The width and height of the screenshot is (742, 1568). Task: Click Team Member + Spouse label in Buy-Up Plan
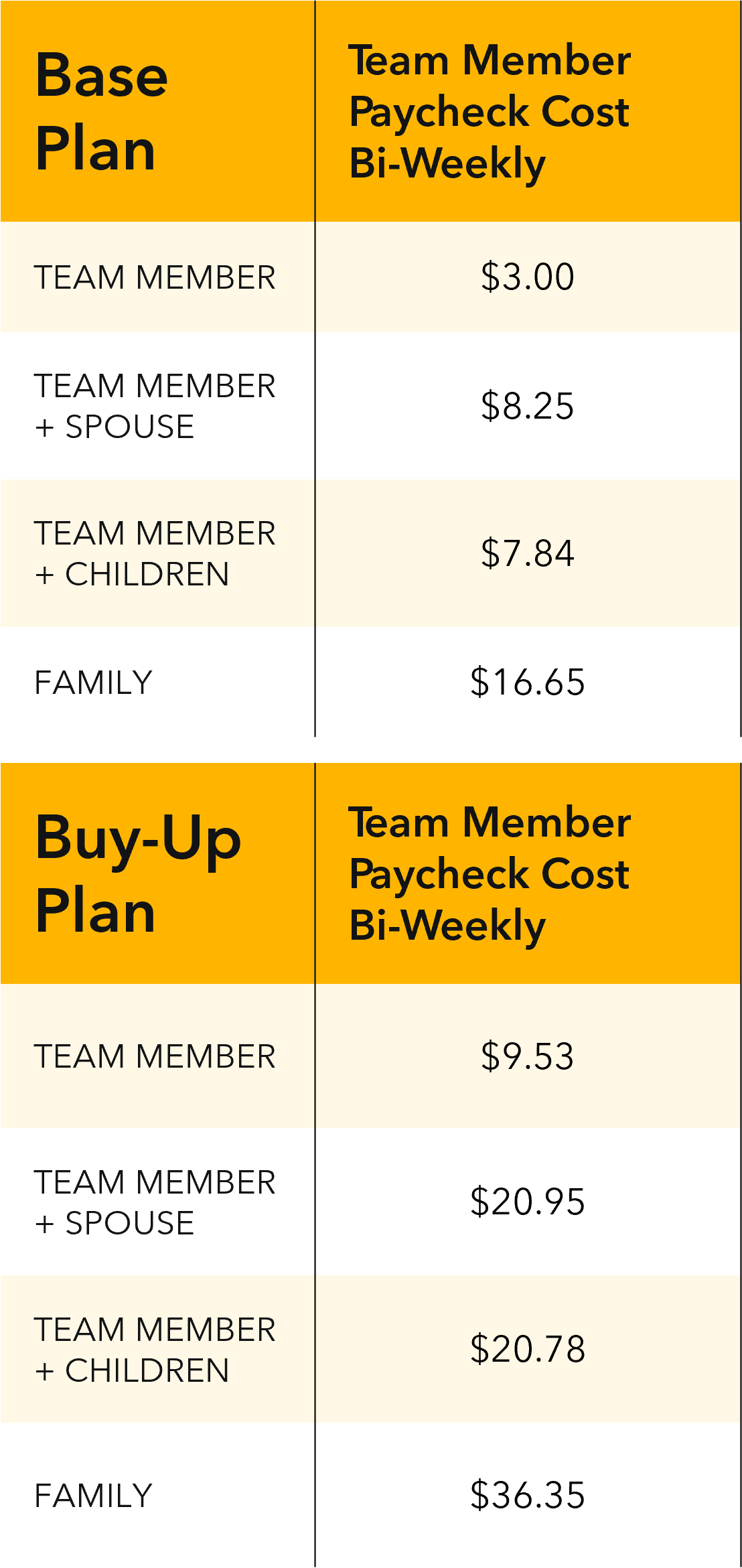tap(155, 1202)
